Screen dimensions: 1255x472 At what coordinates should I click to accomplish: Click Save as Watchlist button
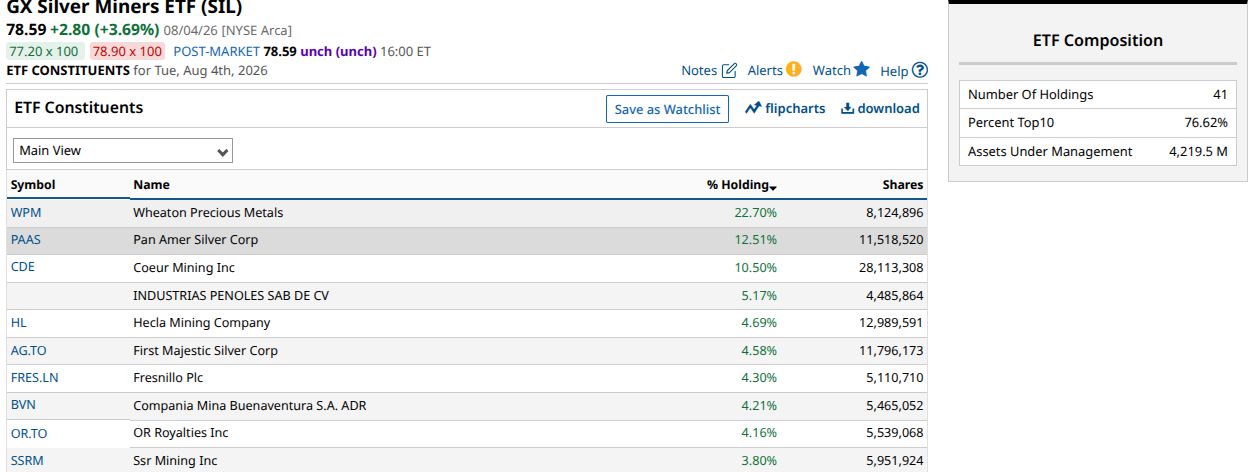point(667,109)
